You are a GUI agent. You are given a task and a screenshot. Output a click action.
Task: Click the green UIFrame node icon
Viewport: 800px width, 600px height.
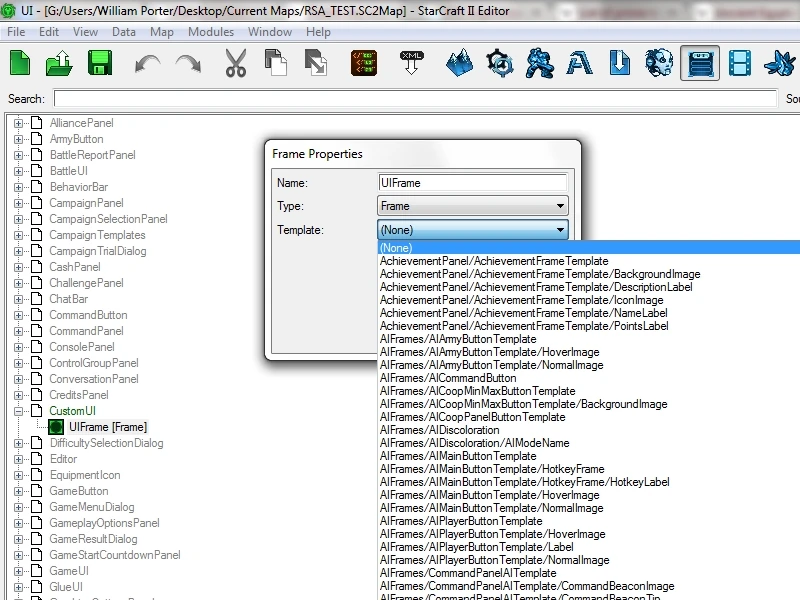coord(56,427)
